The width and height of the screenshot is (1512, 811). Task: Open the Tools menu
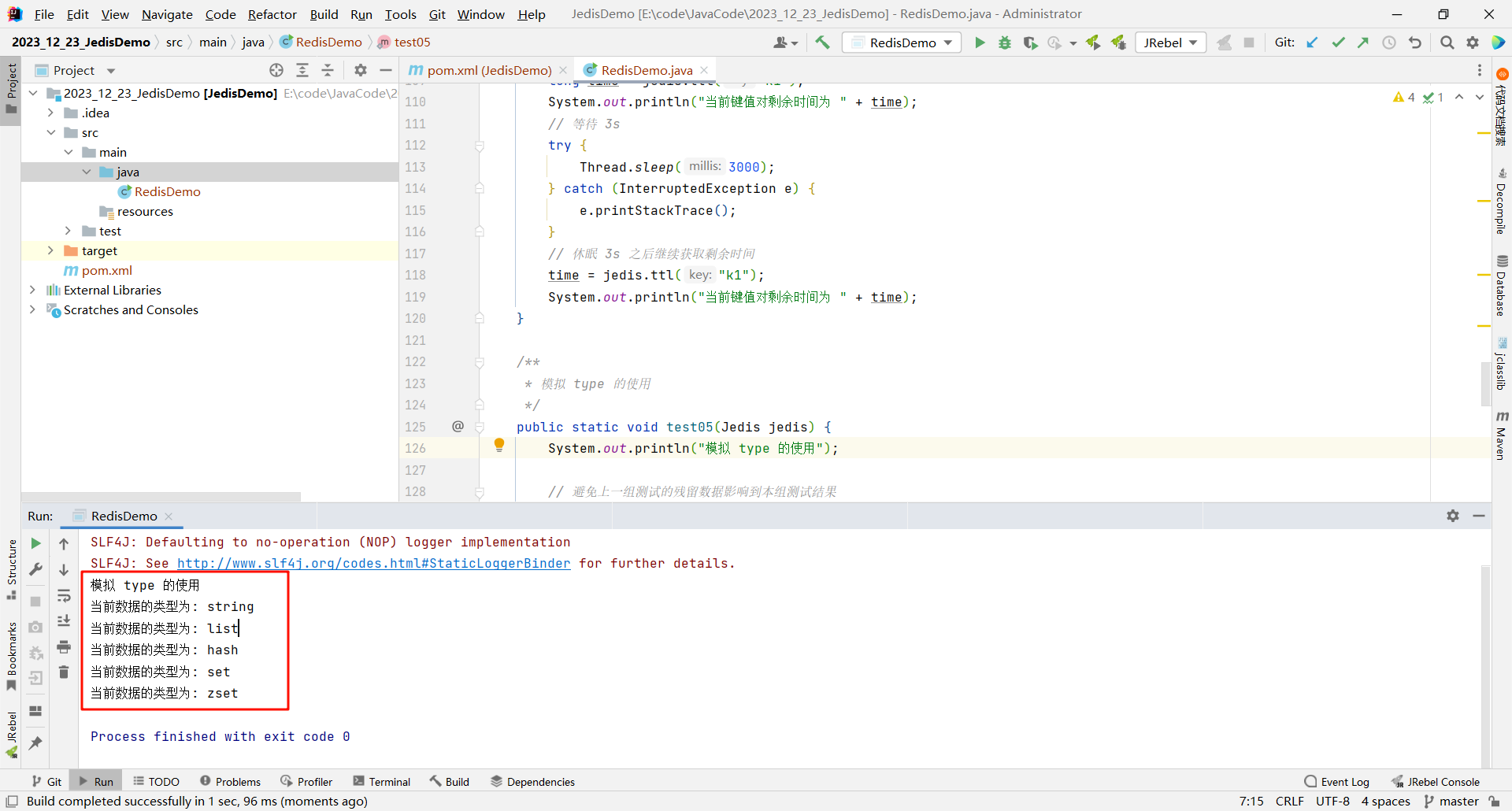click(400, 14)
